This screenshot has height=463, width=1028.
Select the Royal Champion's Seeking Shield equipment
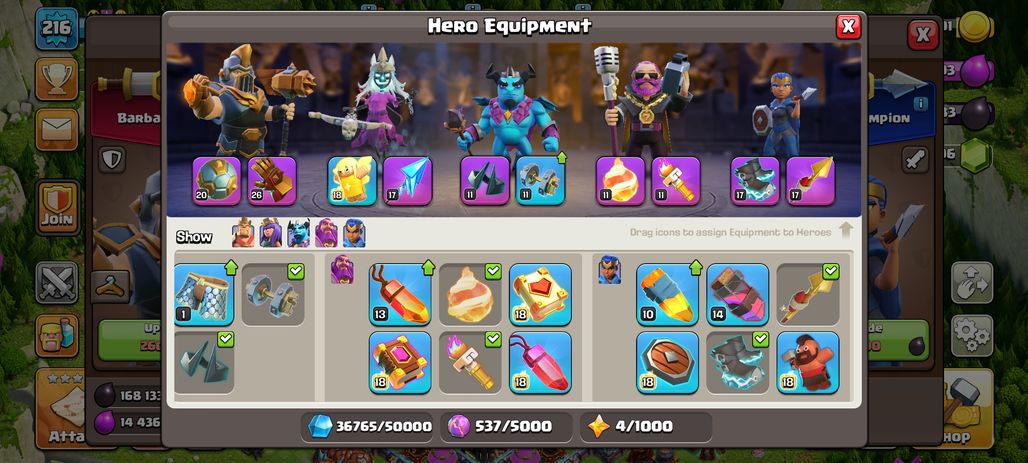[667, 362]
